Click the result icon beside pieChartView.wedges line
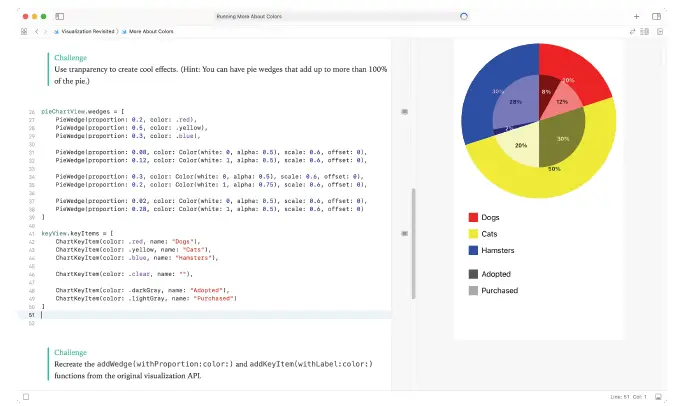Screen dimensions: 675x406 click(404, 112)
